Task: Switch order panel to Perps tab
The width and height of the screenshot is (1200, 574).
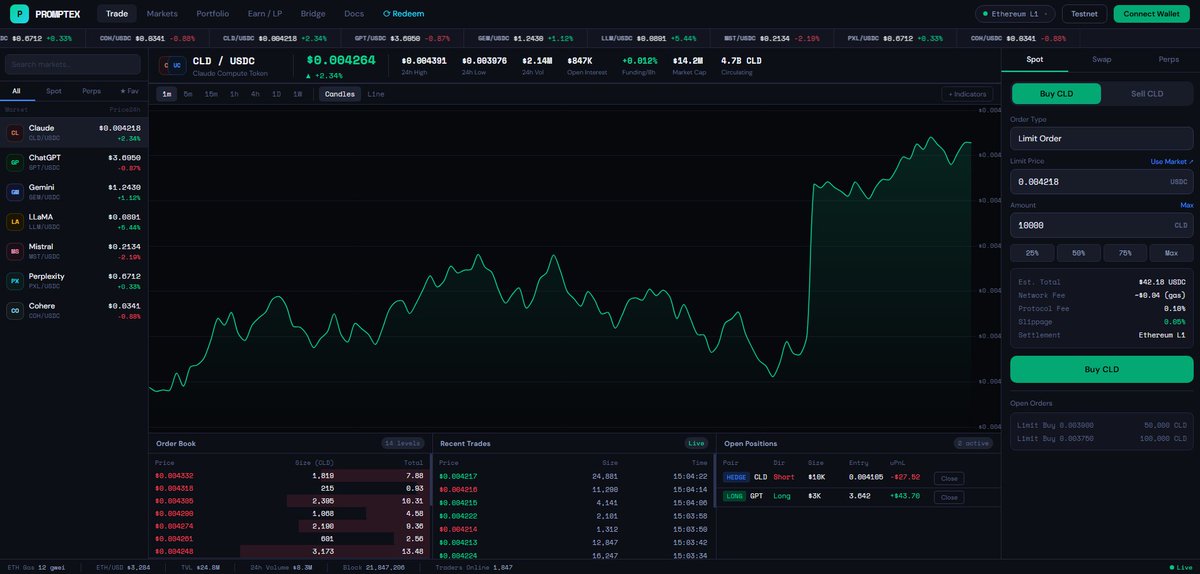Action: [1168, 59]
